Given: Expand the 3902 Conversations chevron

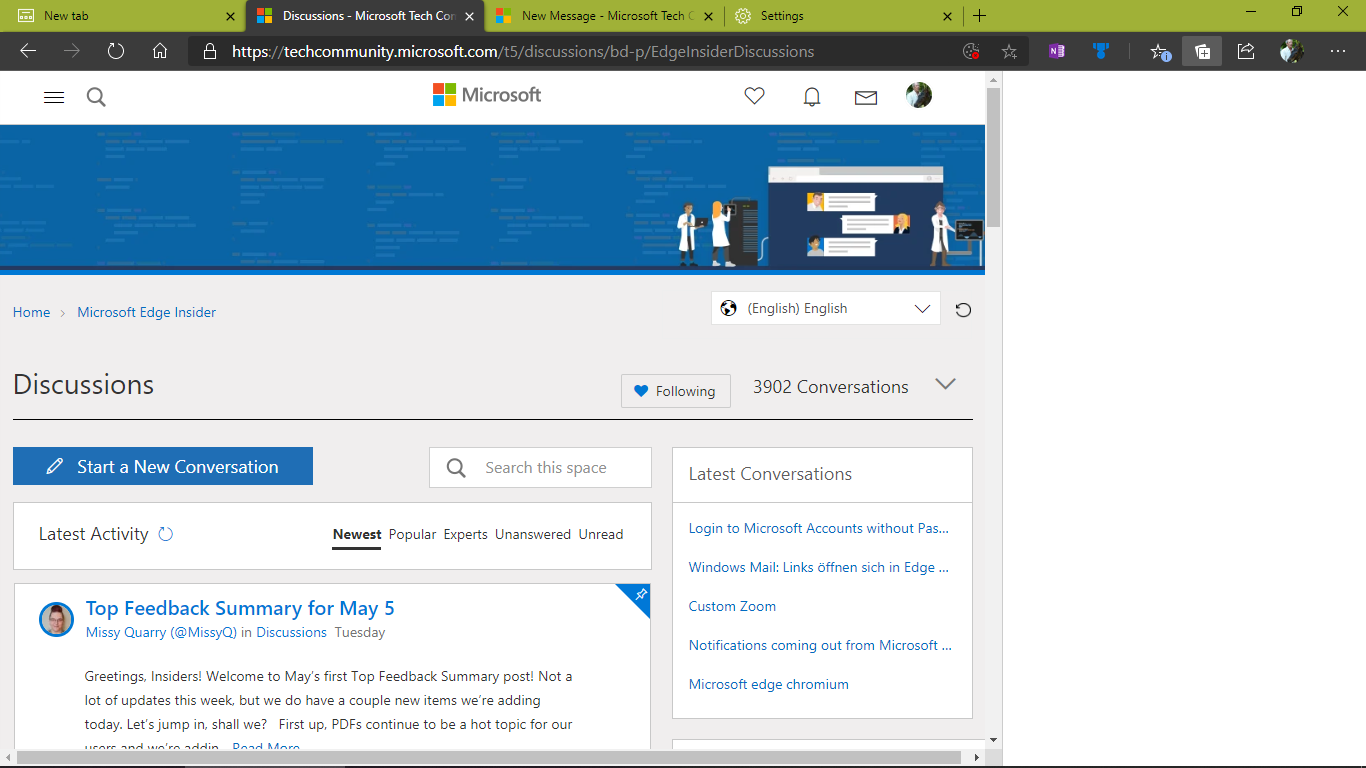Looking at the screenshot, I should 945,384.
